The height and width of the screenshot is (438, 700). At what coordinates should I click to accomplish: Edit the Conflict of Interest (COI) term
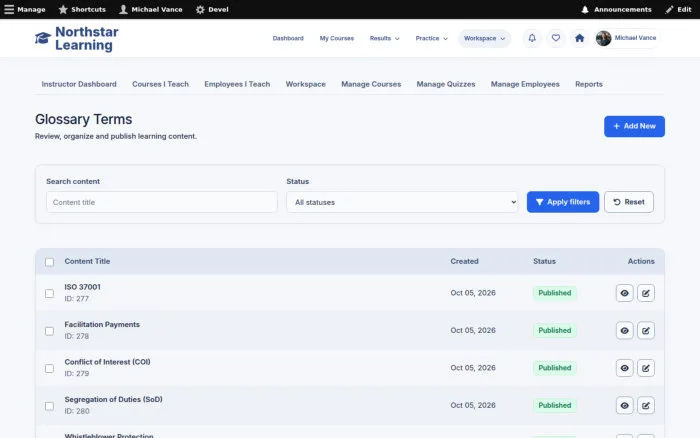point(646,368)
